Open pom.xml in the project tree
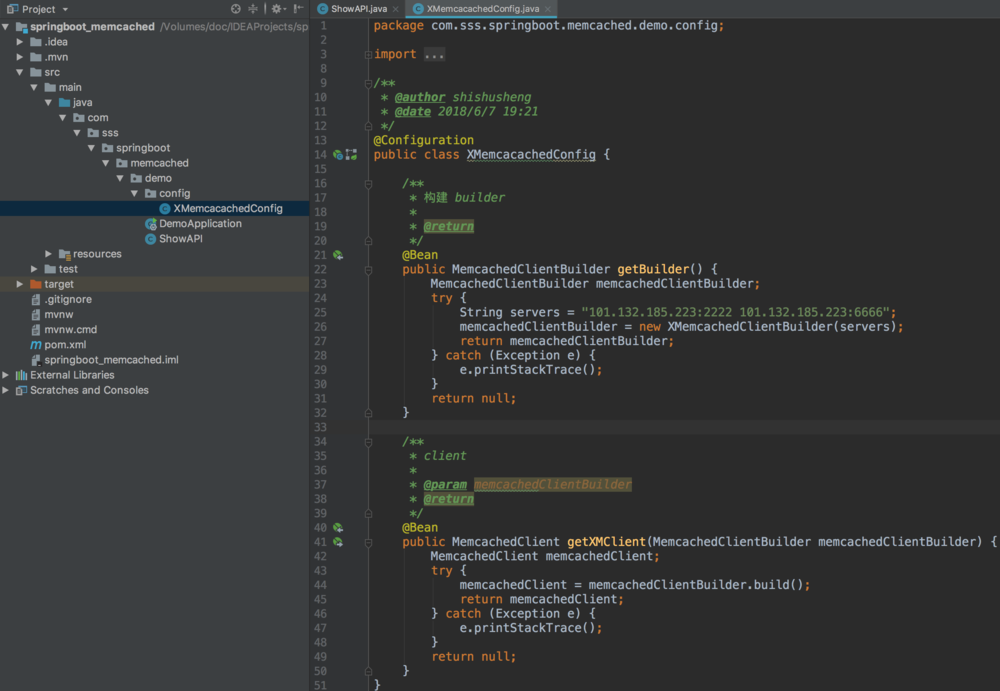 coord(64,345)
